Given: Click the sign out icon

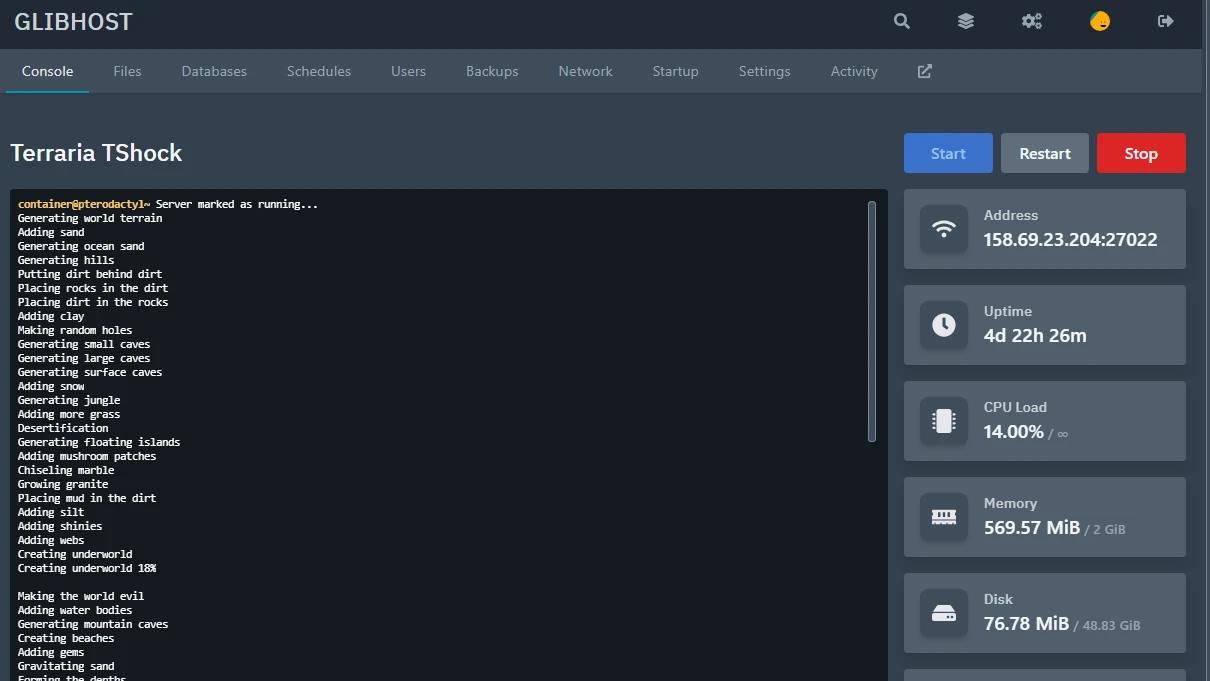Looking at the screenshot, I should (1166, 21).
